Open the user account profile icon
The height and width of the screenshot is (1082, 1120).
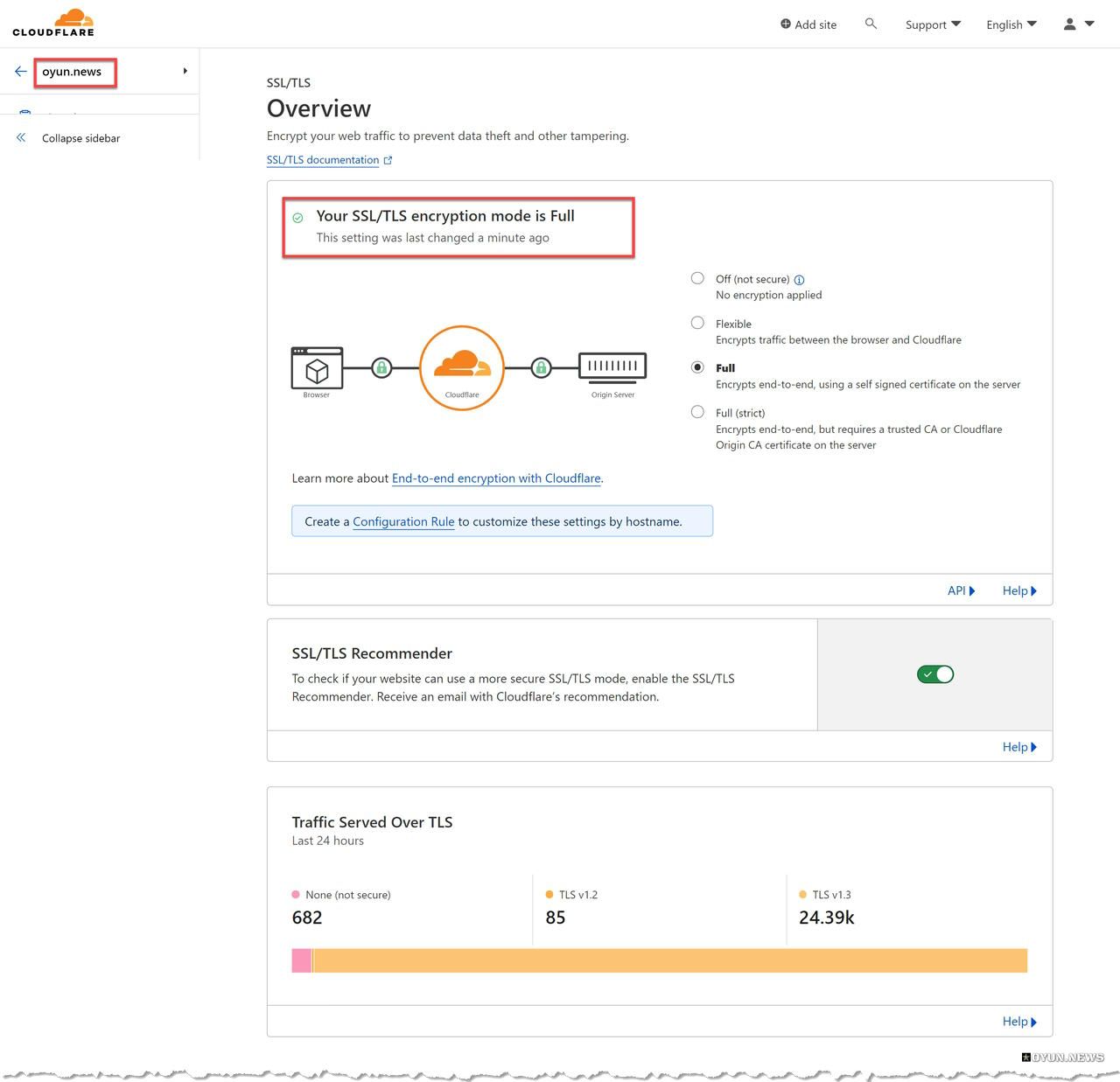tap(1069, 24)
